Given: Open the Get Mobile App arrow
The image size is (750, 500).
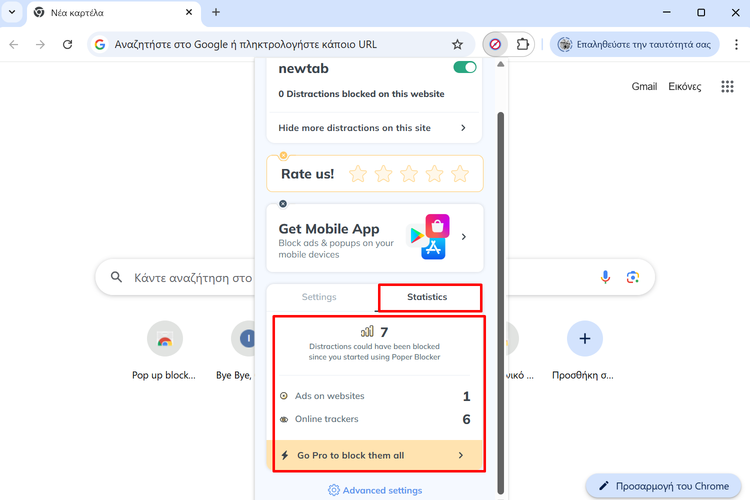Looking at the screenshot, I should point(463,237).
